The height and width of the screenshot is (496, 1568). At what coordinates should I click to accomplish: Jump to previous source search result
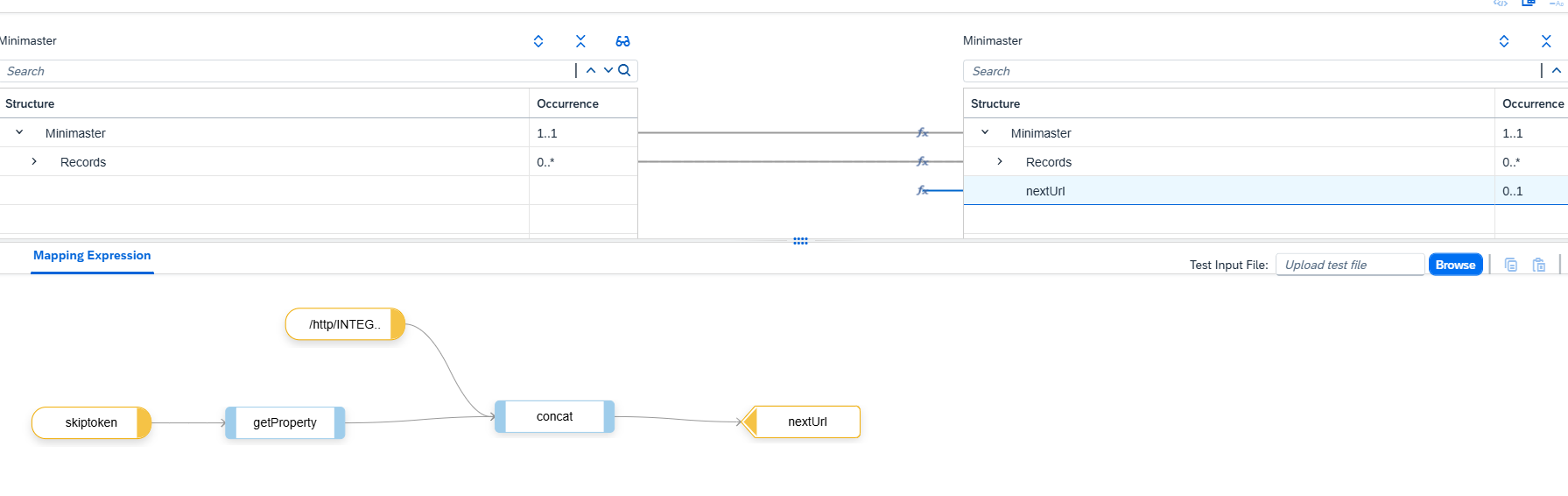tap(591, 71)
